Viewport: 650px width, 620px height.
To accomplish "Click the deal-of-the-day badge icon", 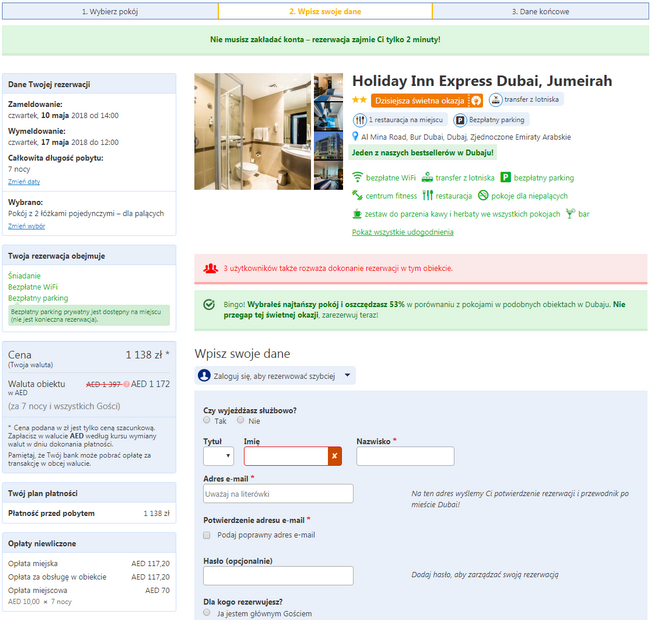I will [x=475, y=101].
